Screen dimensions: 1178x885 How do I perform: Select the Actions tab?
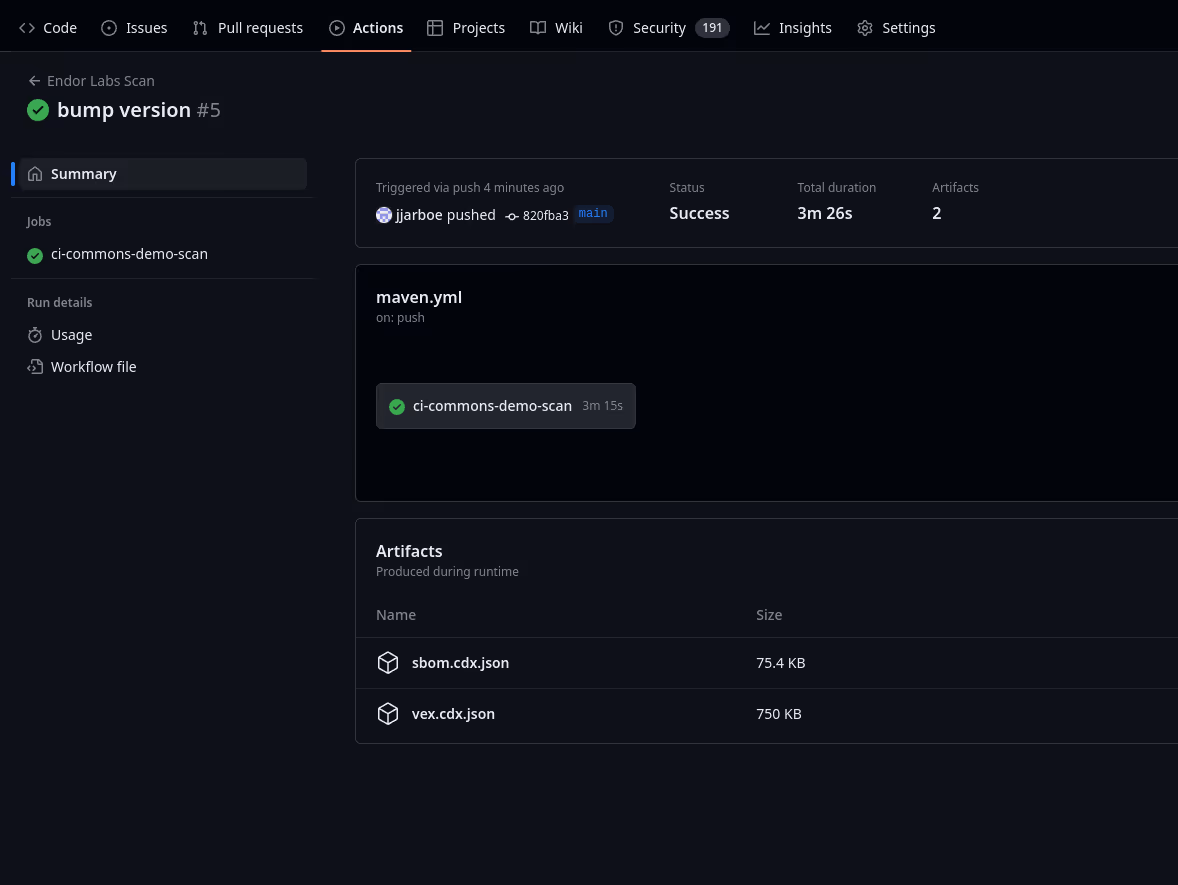(x=367, y=28)
